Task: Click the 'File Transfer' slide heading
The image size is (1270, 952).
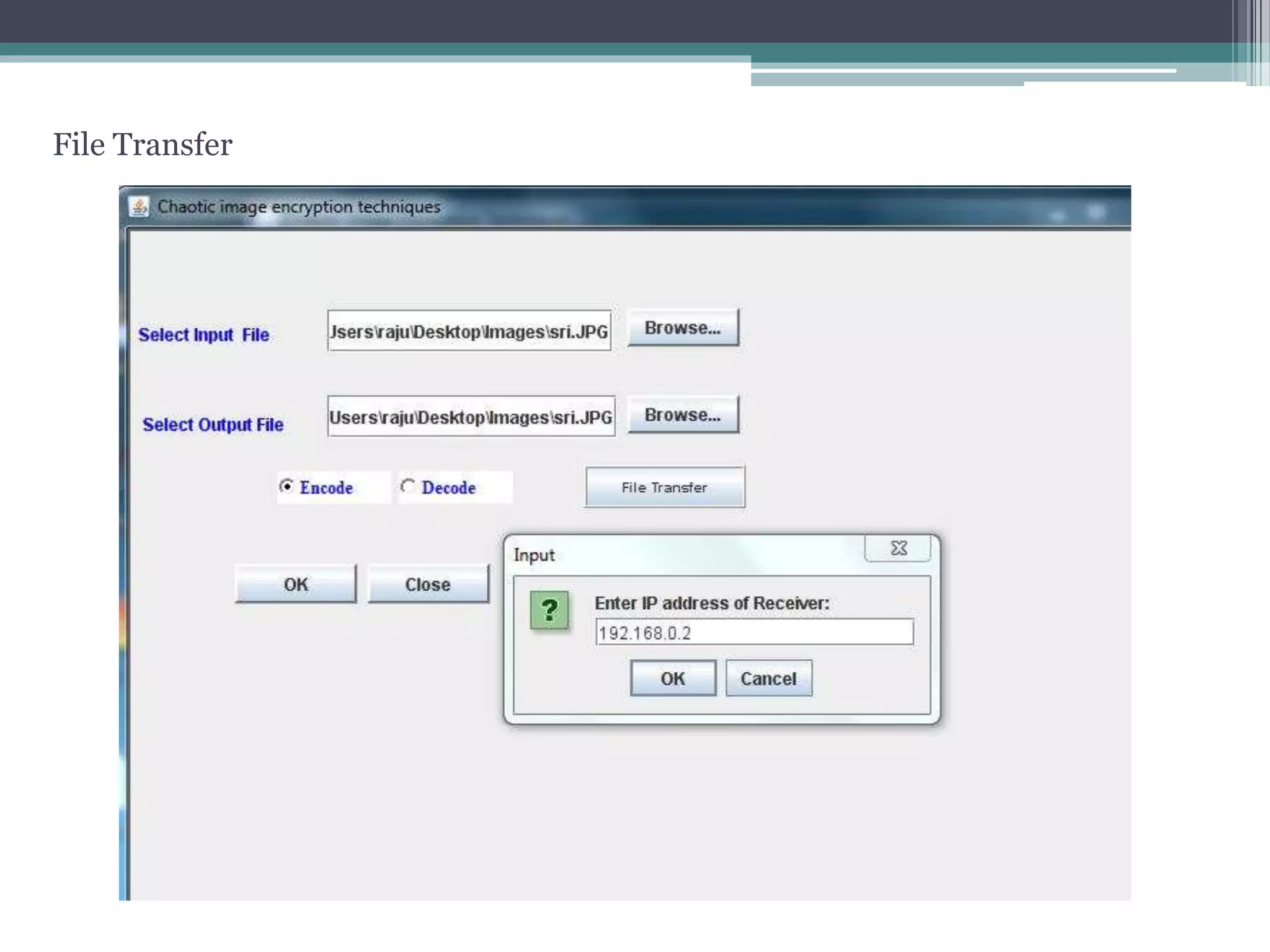Action: click(143, 144)
